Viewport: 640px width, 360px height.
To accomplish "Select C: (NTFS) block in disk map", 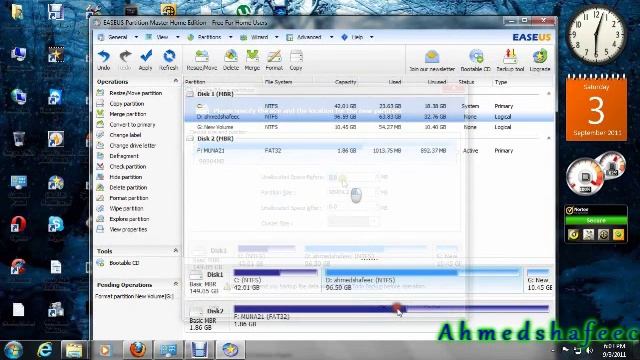I will click(x=276, y=280).
